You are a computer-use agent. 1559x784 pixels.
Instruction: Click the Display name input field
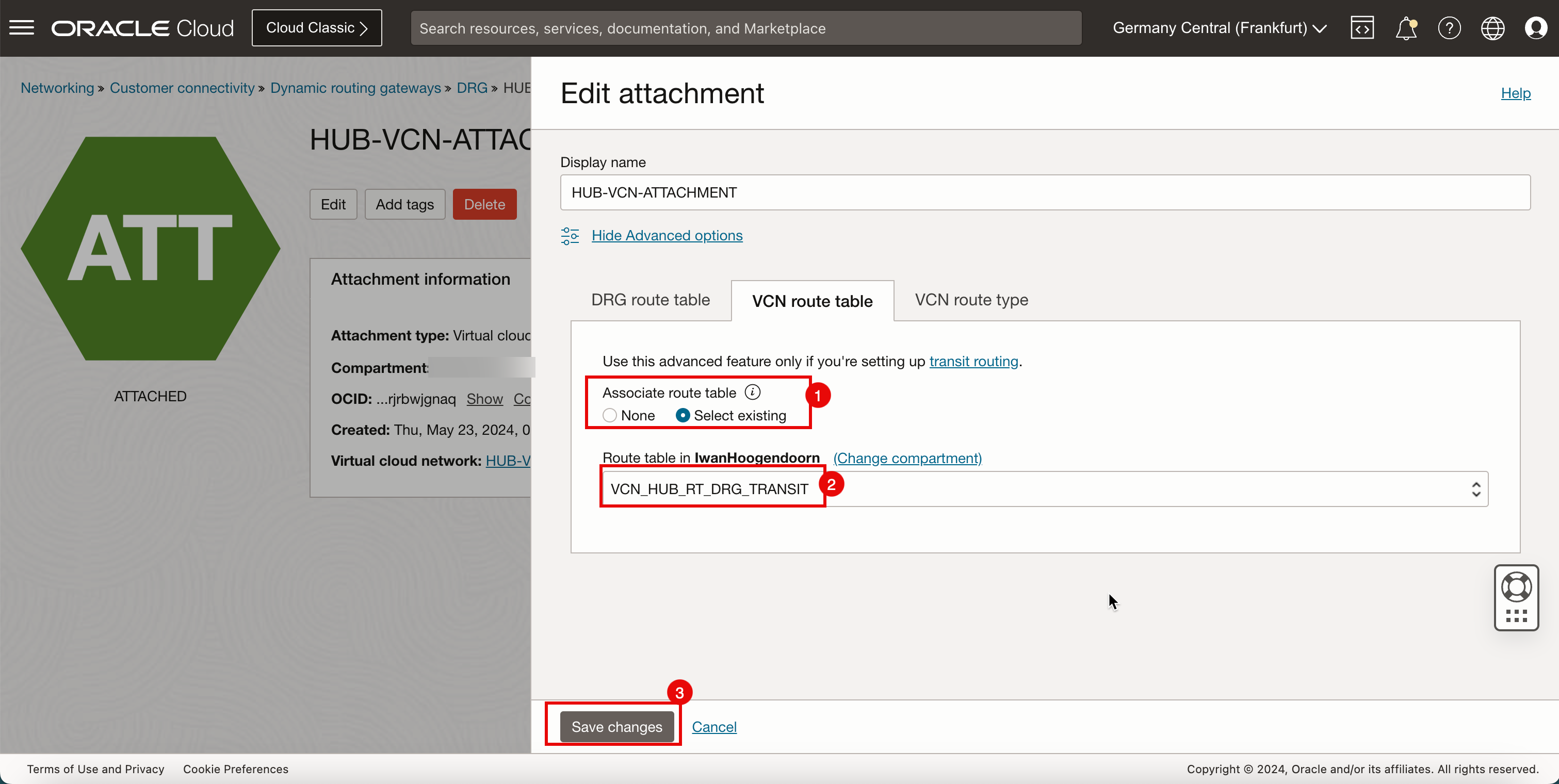pyautogui.click(x=1045, y=192)
